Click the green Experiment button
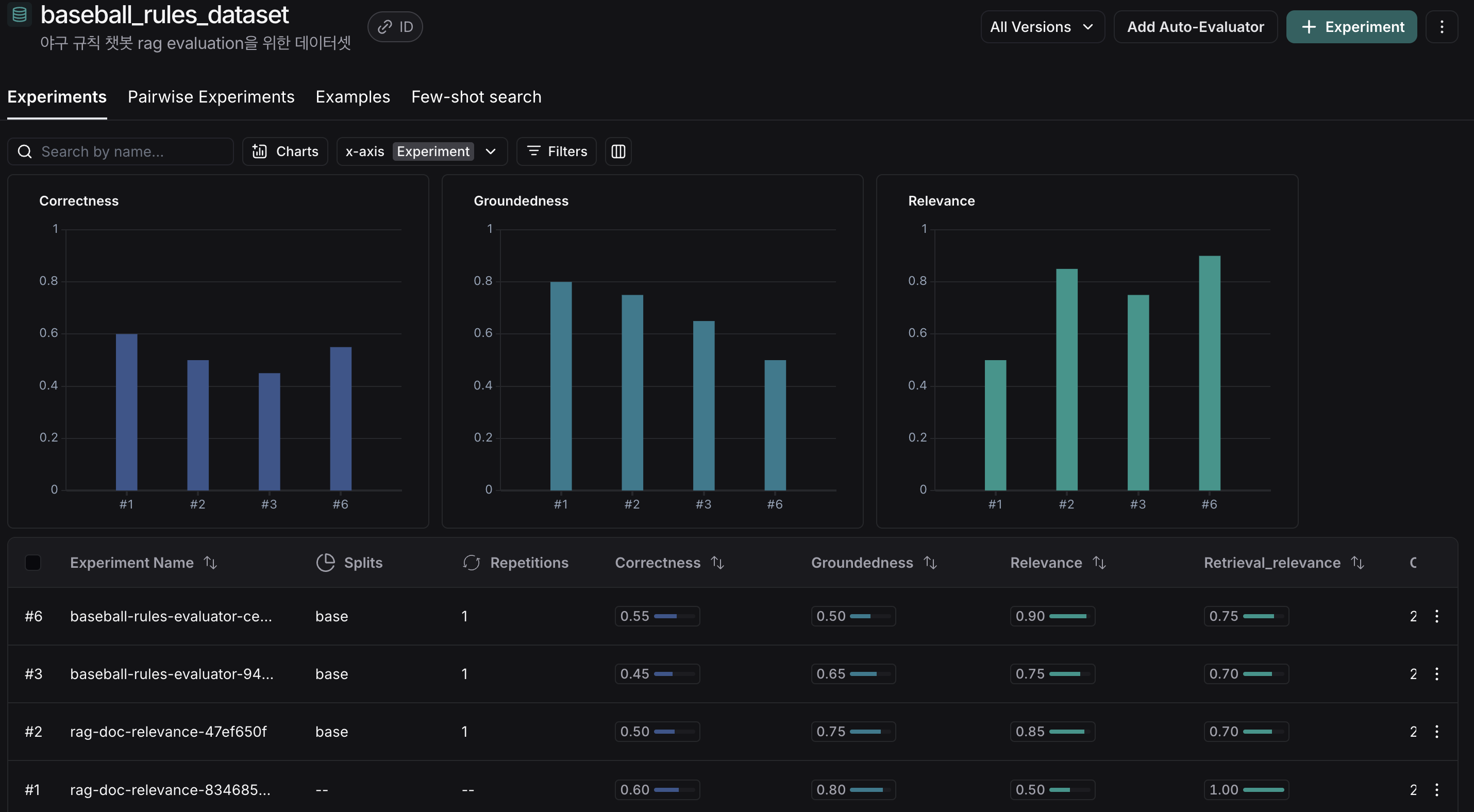Image resolution: width=1474 pixels, height=812 pixels. pyautogui.click(x=1351, y=27)
